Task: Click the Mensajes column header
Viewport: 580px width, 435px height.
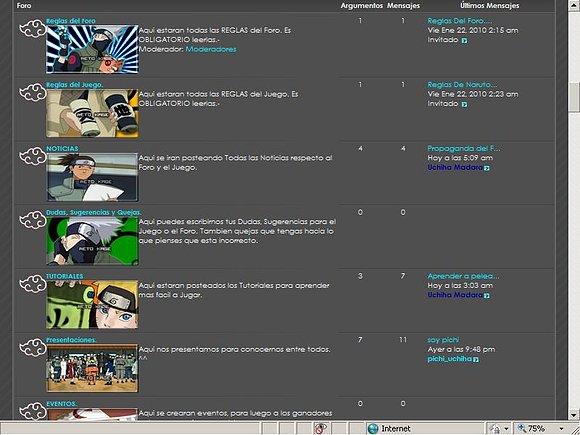Action: (403, 6)
